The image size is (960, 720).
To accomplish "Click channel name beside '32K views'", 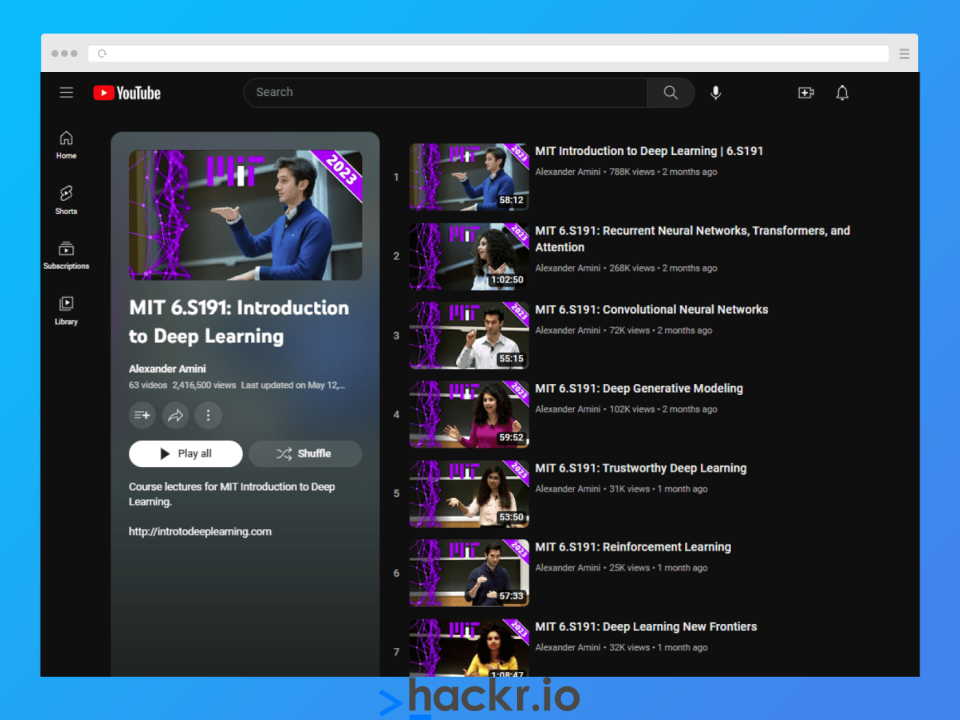I will coord(568,648).
